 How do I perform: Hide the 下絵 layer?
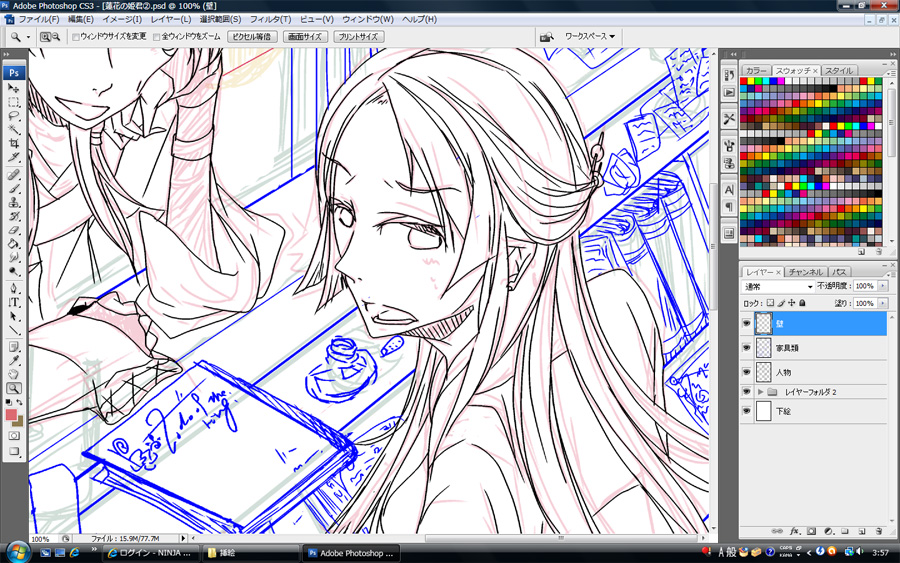pyautogui.click(x=746, y=411)
